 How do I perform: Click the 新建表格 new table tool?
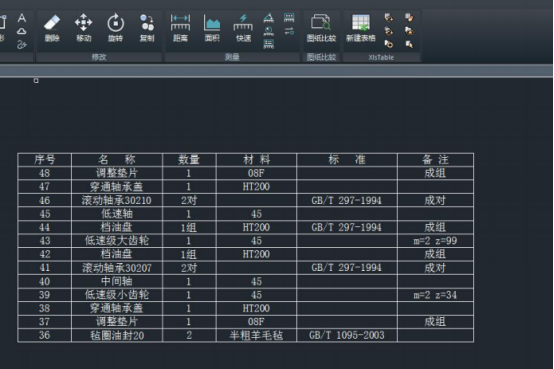pos(360,28)
